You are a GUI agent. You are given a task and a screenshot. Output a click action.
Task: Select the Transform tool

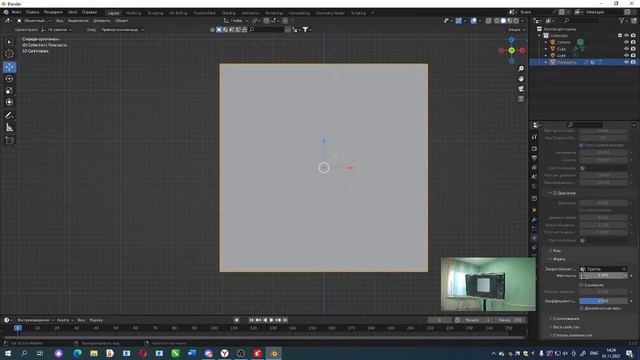pos(9,102)
